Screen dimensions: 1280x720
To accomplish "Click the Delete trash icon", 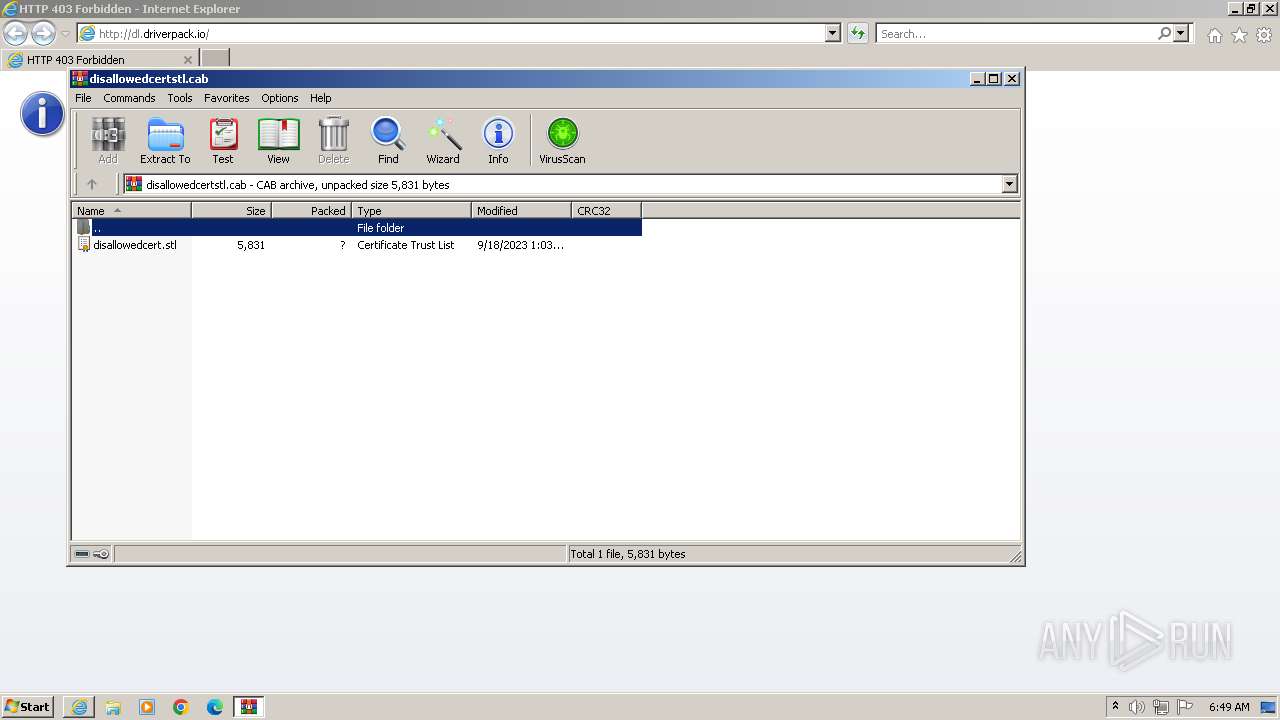I will tap(333, 140).
